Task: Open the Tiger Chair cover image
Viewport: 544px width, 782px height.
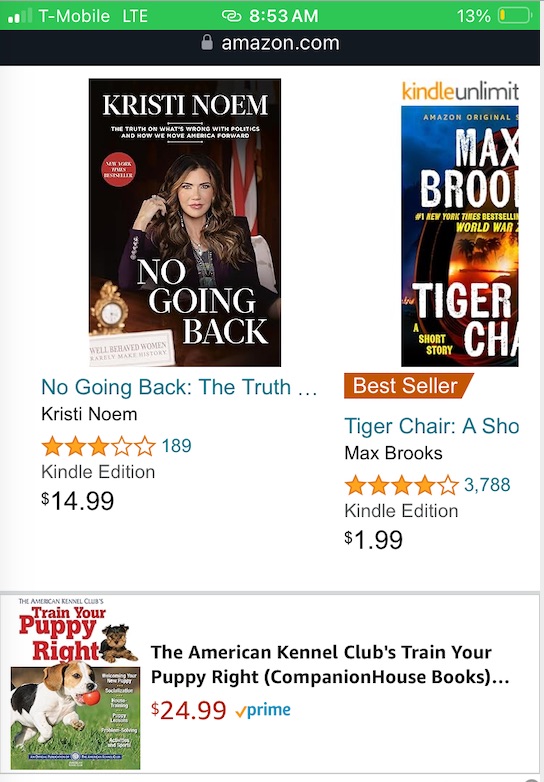Action: click(x=460, y=236)
